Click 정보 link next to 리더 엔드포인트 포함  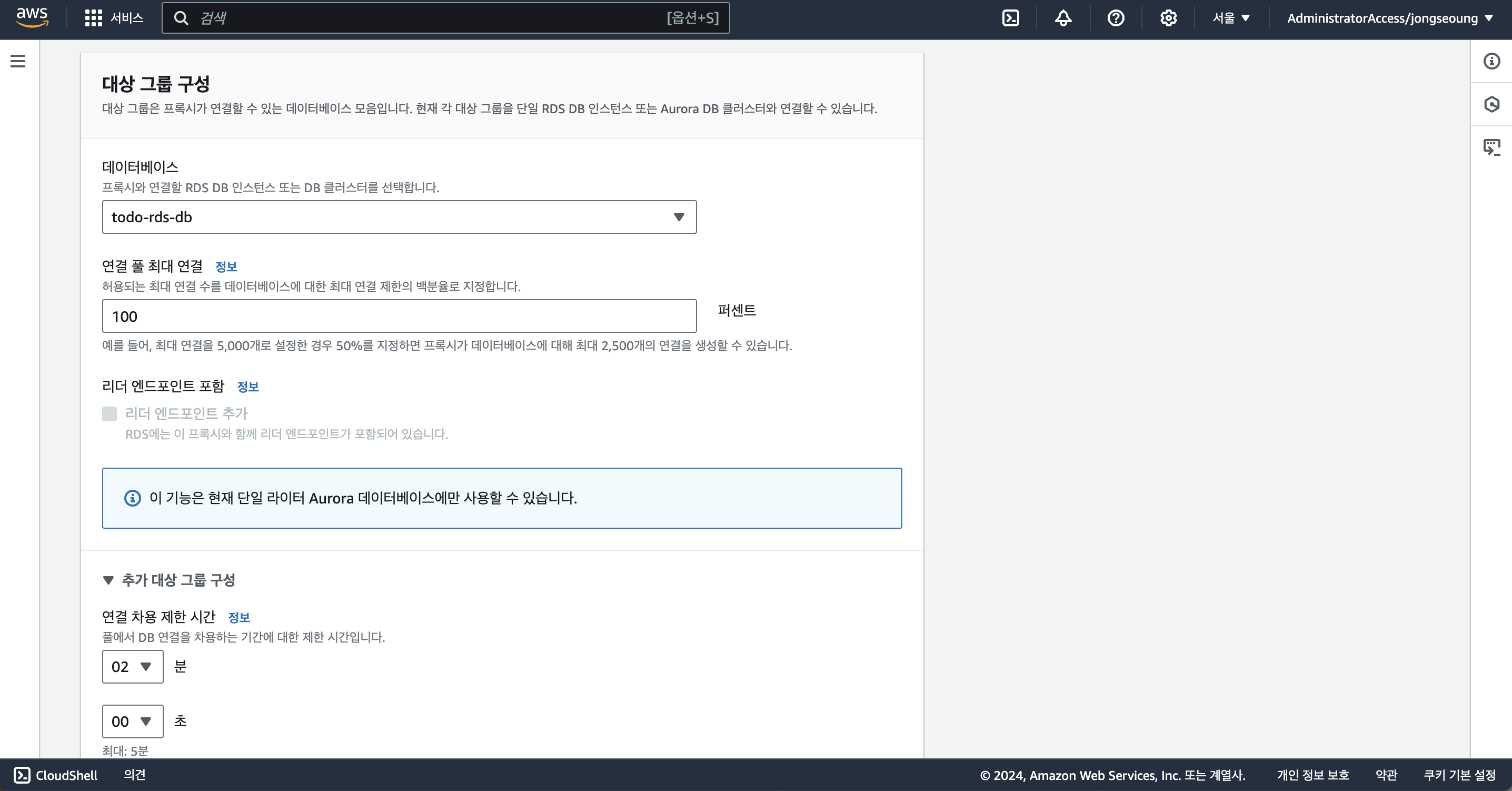coord(247,387)
